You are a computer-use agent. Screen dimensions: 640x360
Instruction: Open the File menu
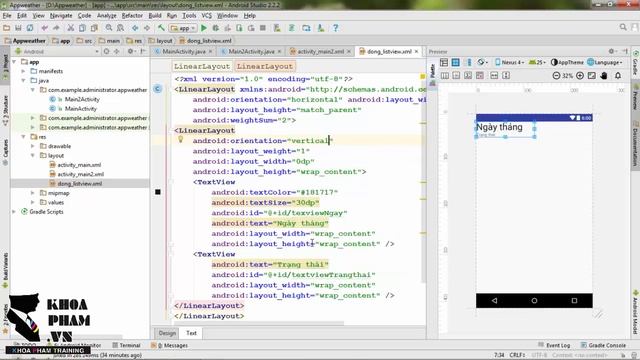click(x=7, y=16)
